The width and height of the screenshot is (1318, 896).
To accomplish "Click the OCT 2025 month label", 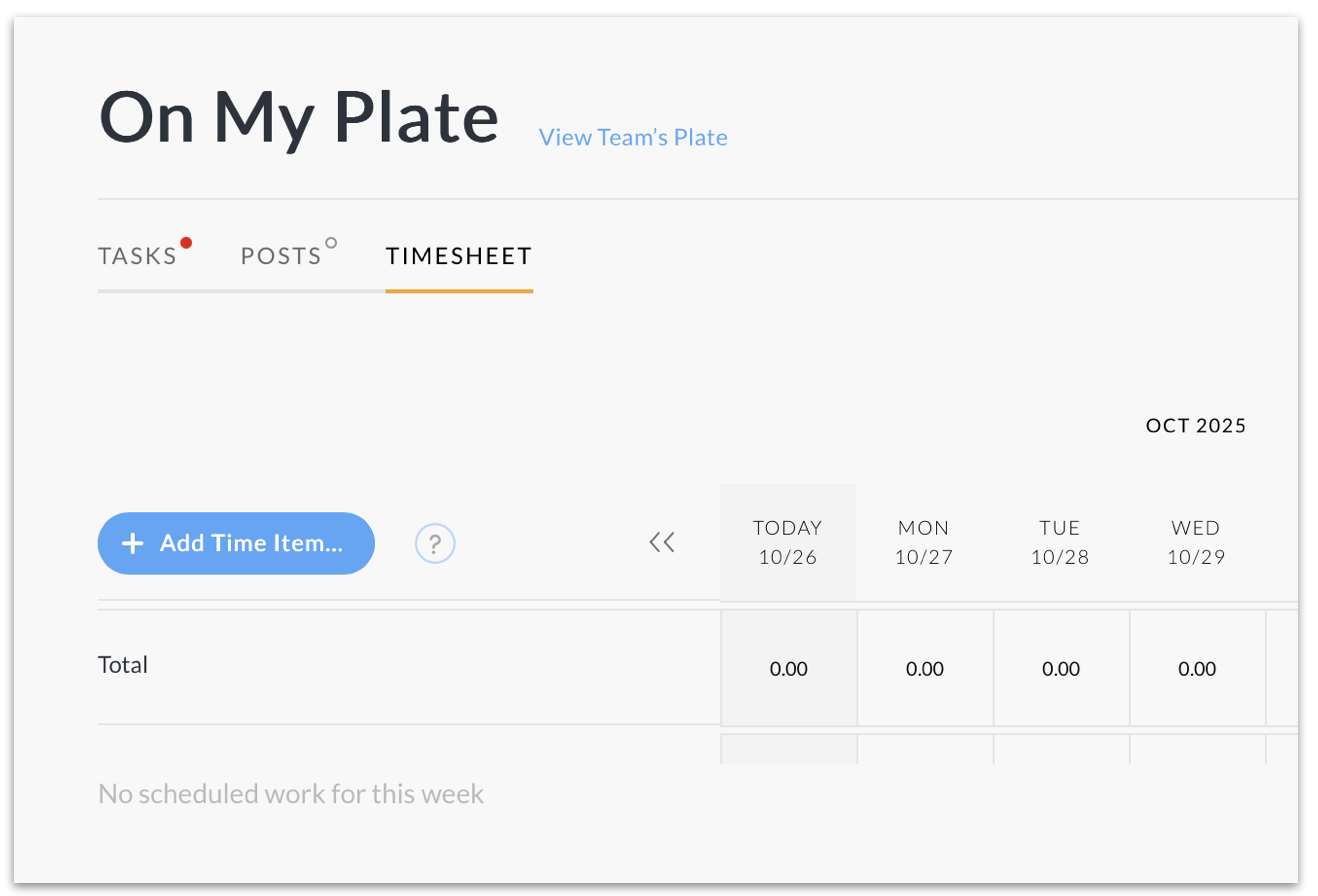I will pyautogui.click(x=1196, y=426).
